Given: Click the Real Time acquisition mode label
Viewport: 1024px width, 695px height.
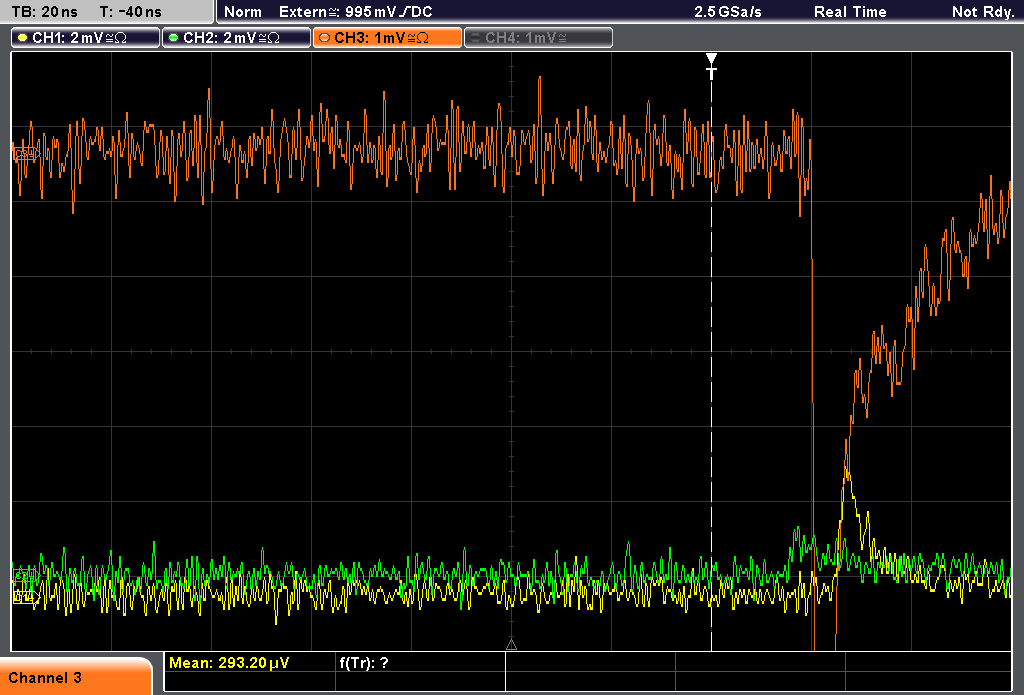Looking at the screenshot, I should point(850,12).
